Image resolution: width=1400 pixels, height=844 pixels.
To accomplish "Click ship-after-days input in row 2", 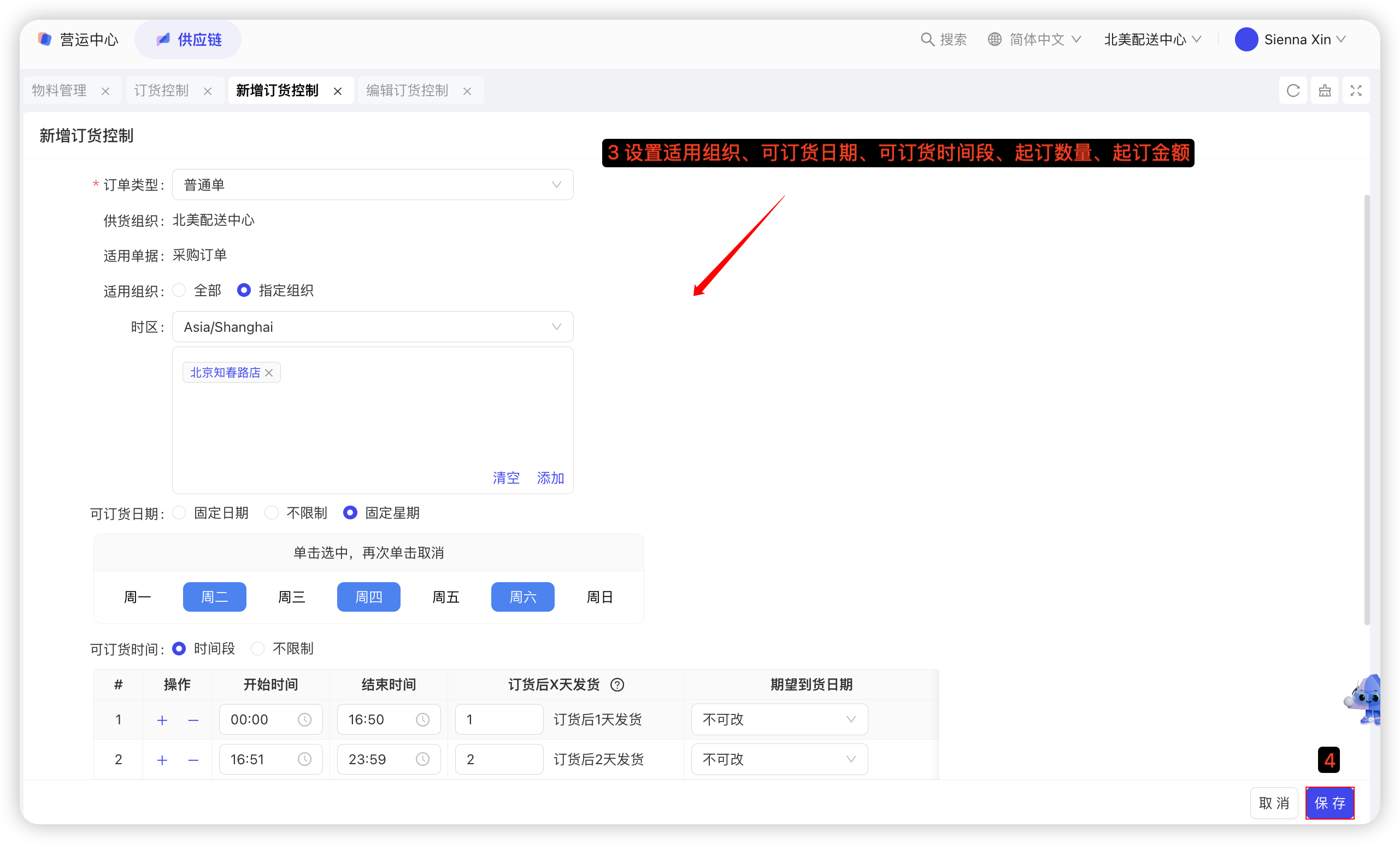I will point(498,759).
